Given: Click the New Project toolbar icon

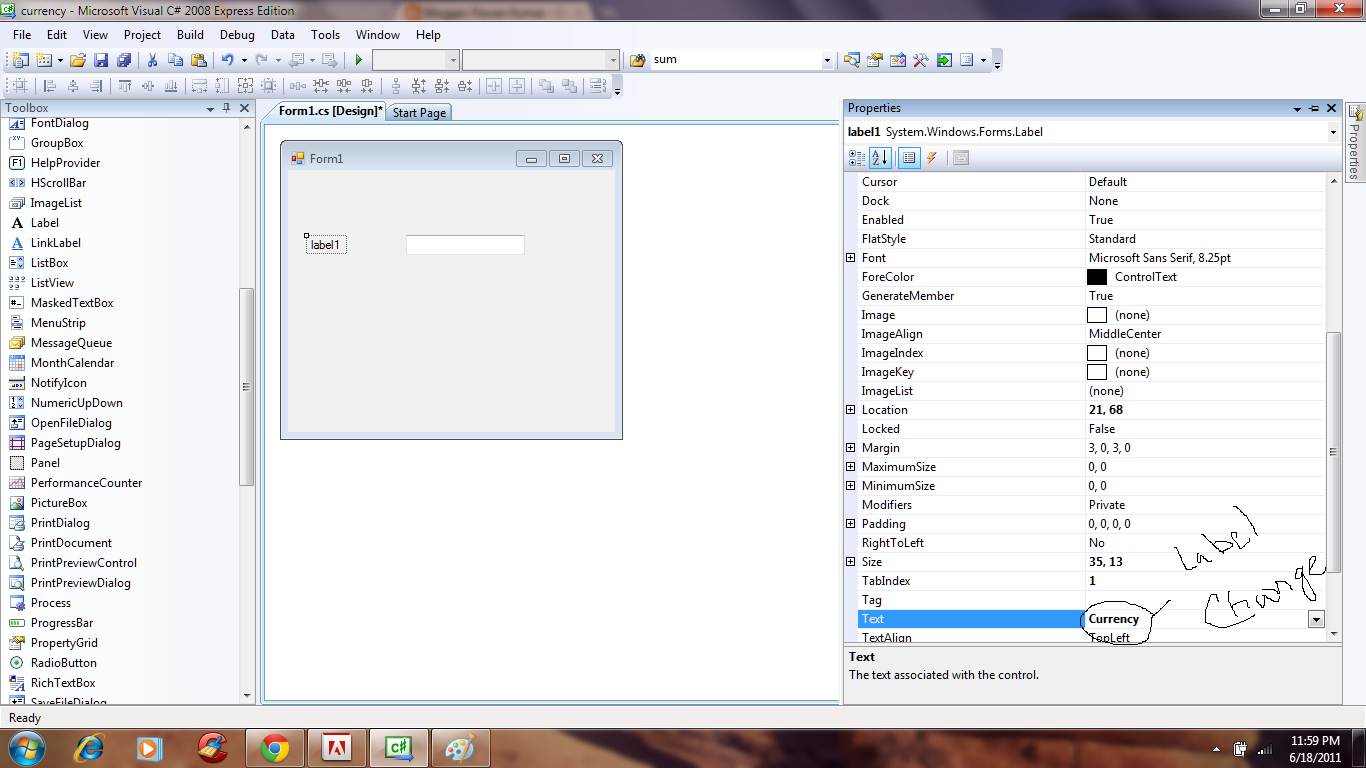Looking at the screenshot, I should point(20,60).
